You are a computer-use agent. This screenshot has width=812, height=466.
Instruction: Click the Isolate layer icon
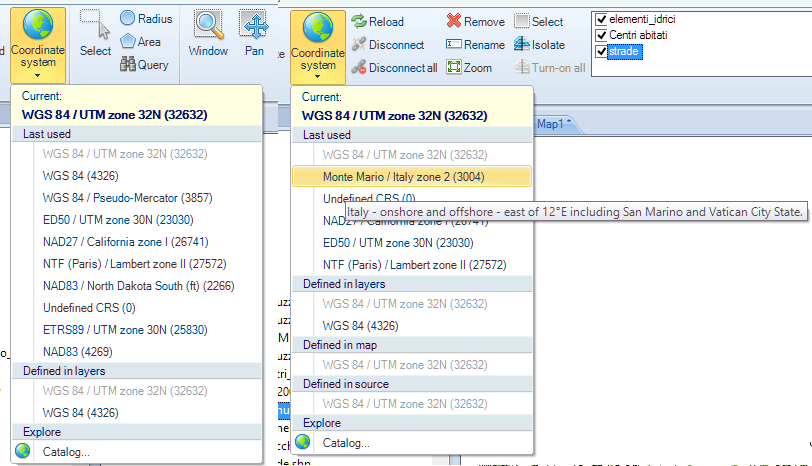522,44
